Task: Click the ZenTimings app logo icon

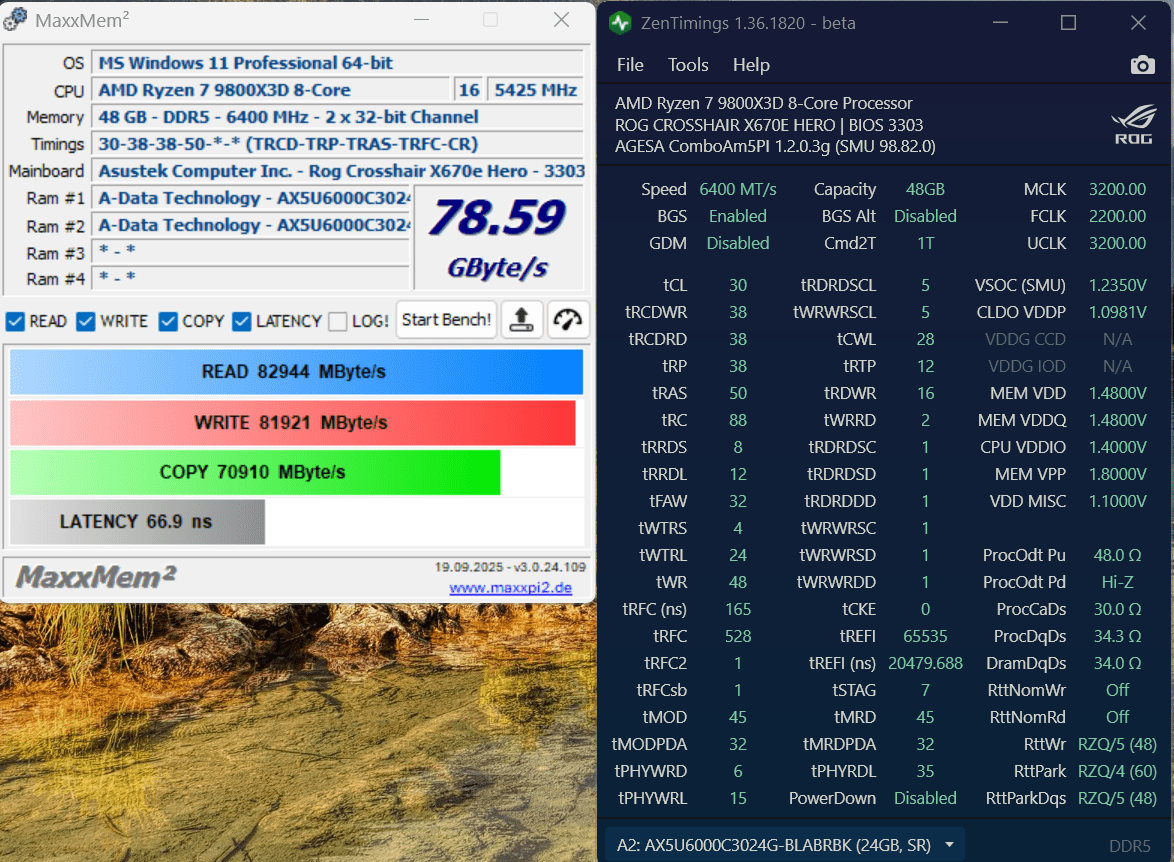Action: point(620,23)
